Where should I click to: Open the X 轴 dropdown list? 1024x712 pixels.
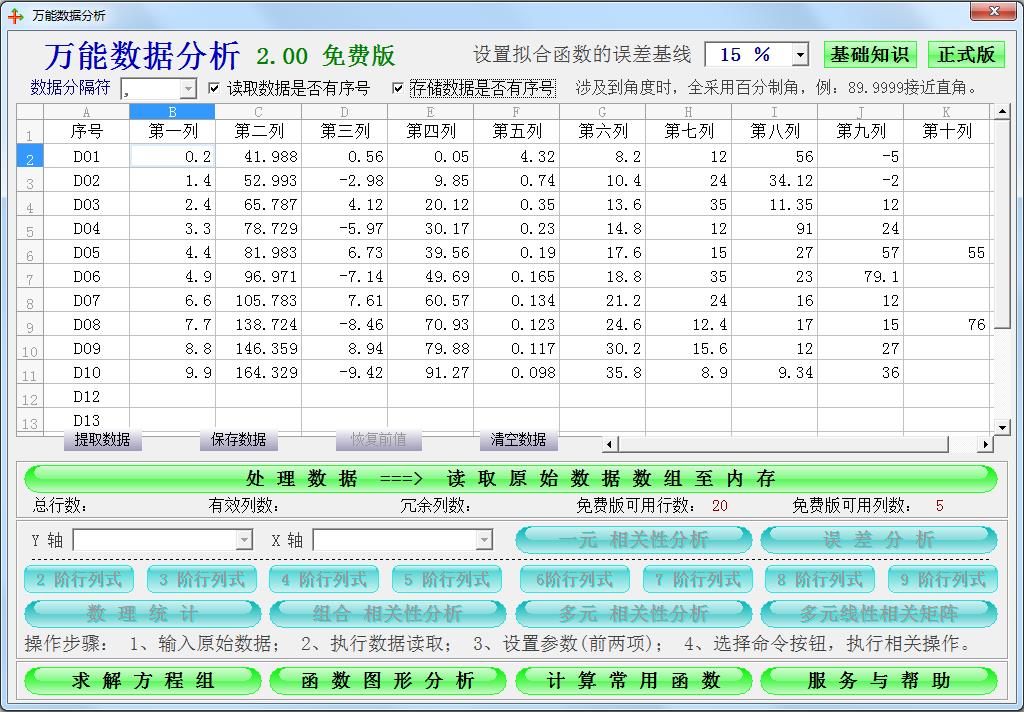point(484,540)
